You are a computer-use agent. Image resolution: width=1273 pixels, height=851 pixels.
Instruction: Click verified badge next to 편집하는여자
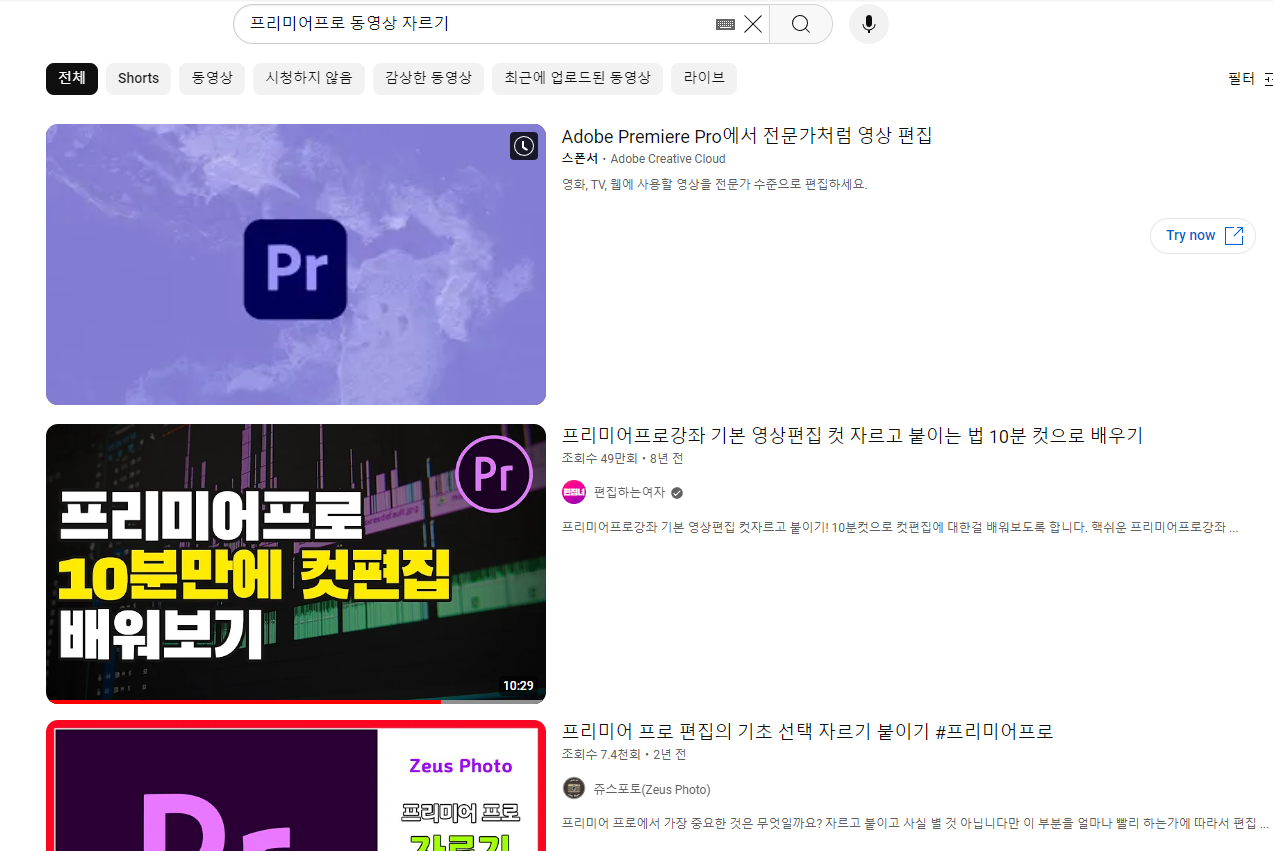coord(677,493)
